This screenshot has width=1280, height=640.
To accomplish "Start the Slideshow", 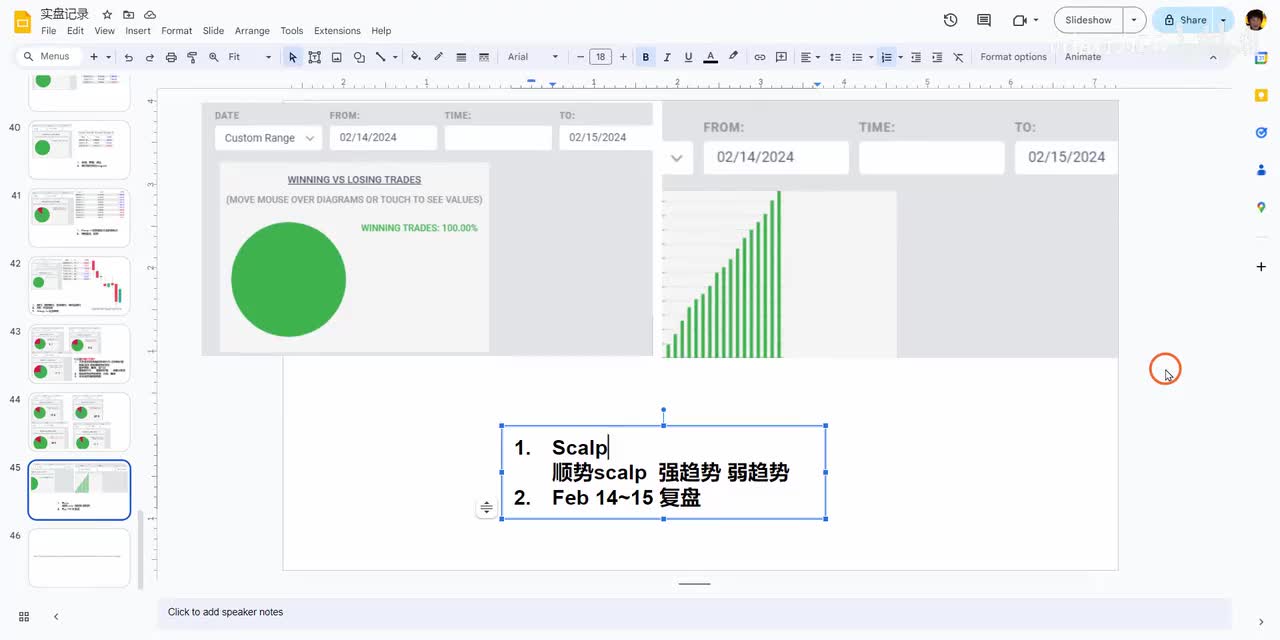I will (x=1088, y=20).
